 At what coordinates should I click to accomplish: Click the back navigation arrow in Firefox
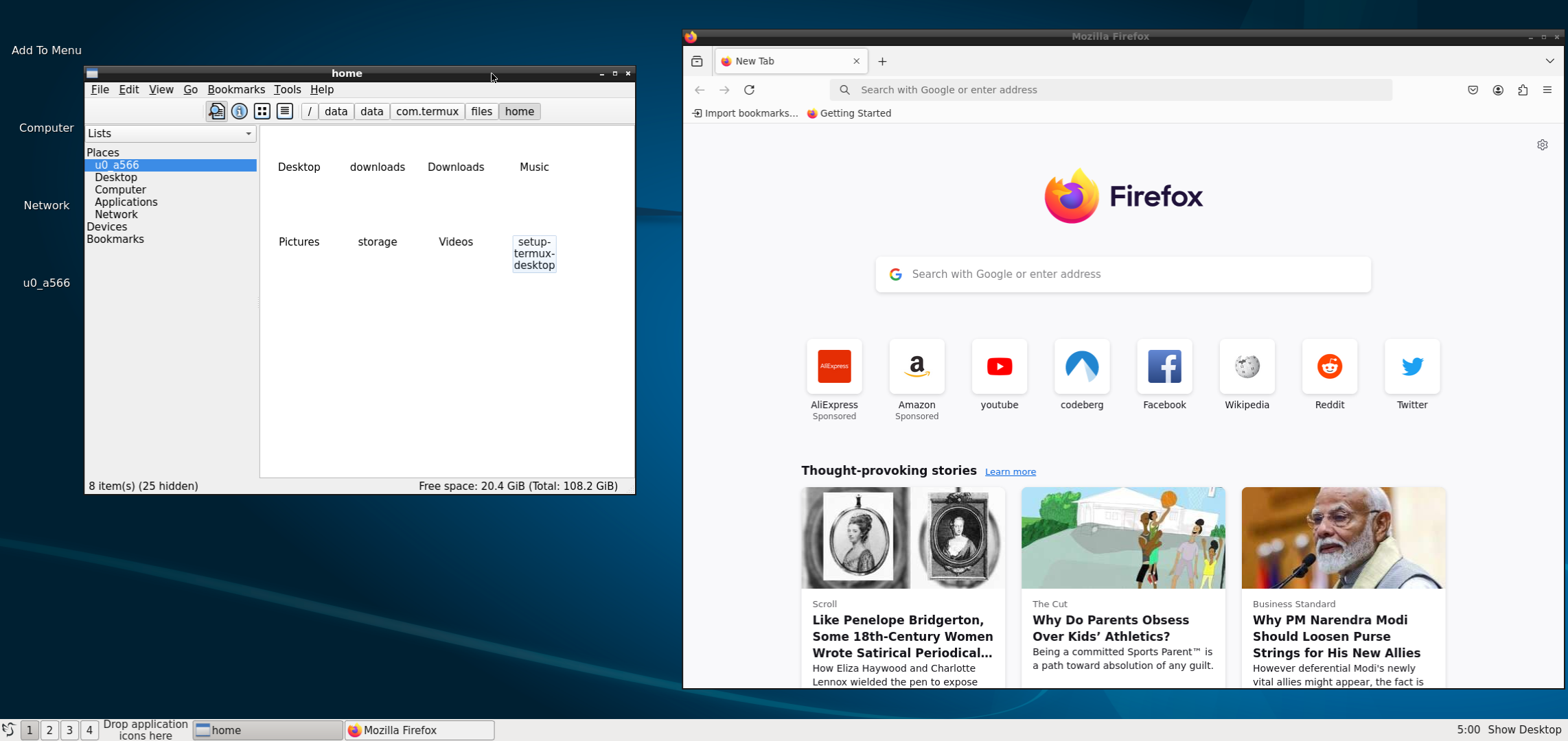click(x=700, y=90)
